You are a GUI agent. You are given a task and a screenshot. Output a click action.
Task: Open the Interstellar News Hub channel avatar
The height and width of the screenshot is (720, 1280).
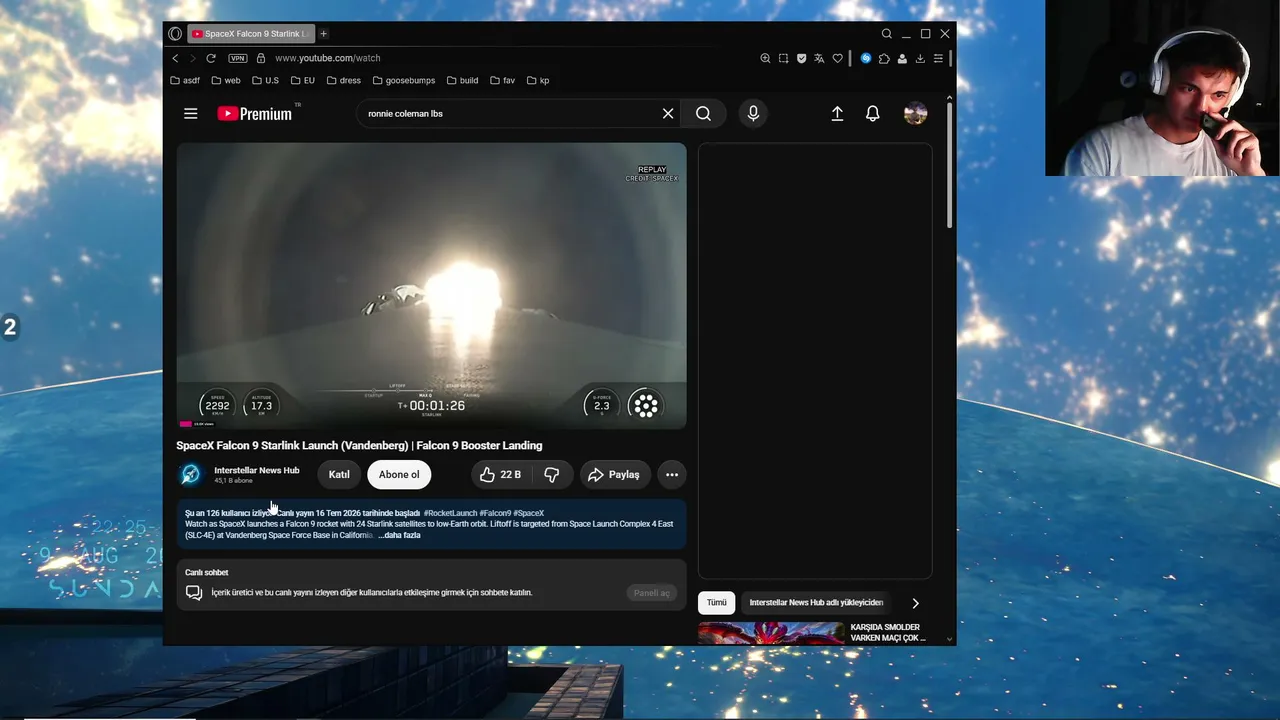pos(190,475)
